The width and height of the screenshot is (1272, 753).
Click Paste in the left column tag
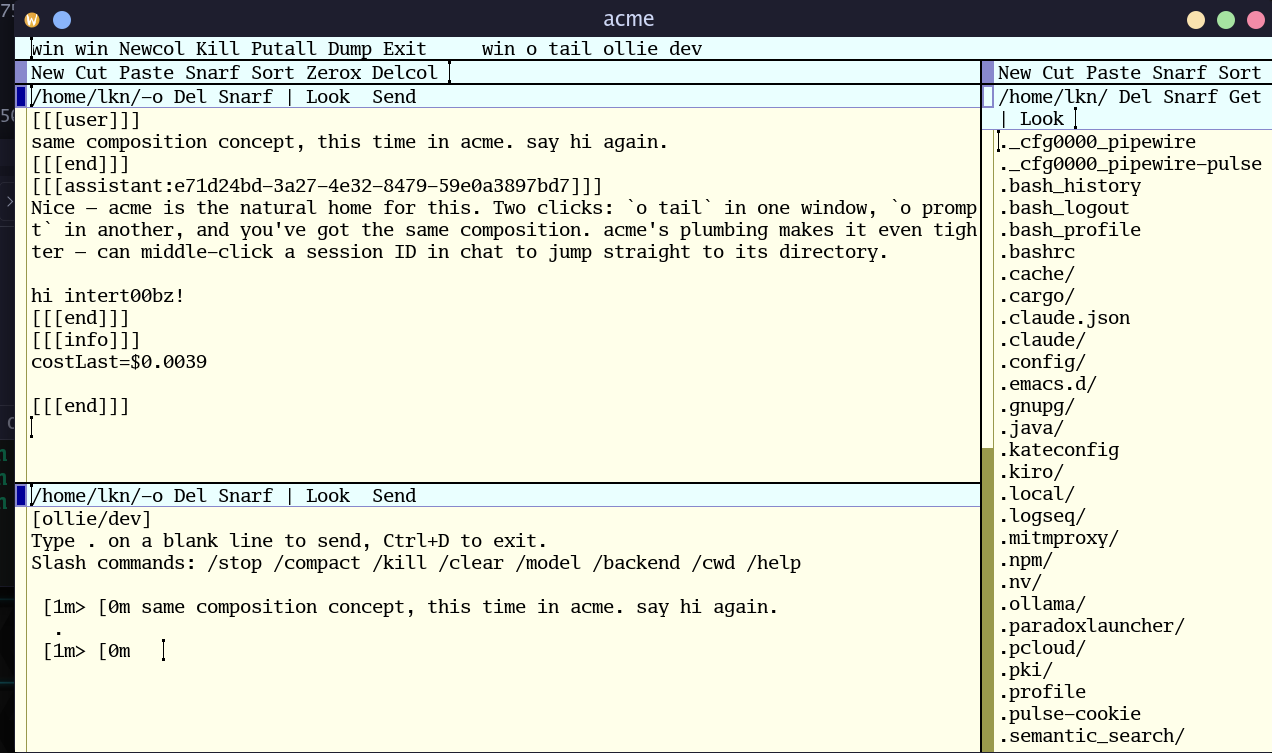click(146, 73)
